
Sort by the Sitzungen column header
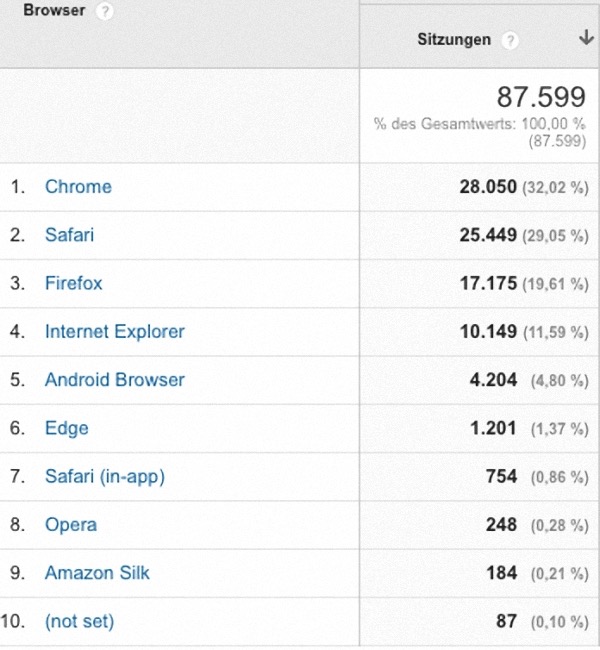454,40
